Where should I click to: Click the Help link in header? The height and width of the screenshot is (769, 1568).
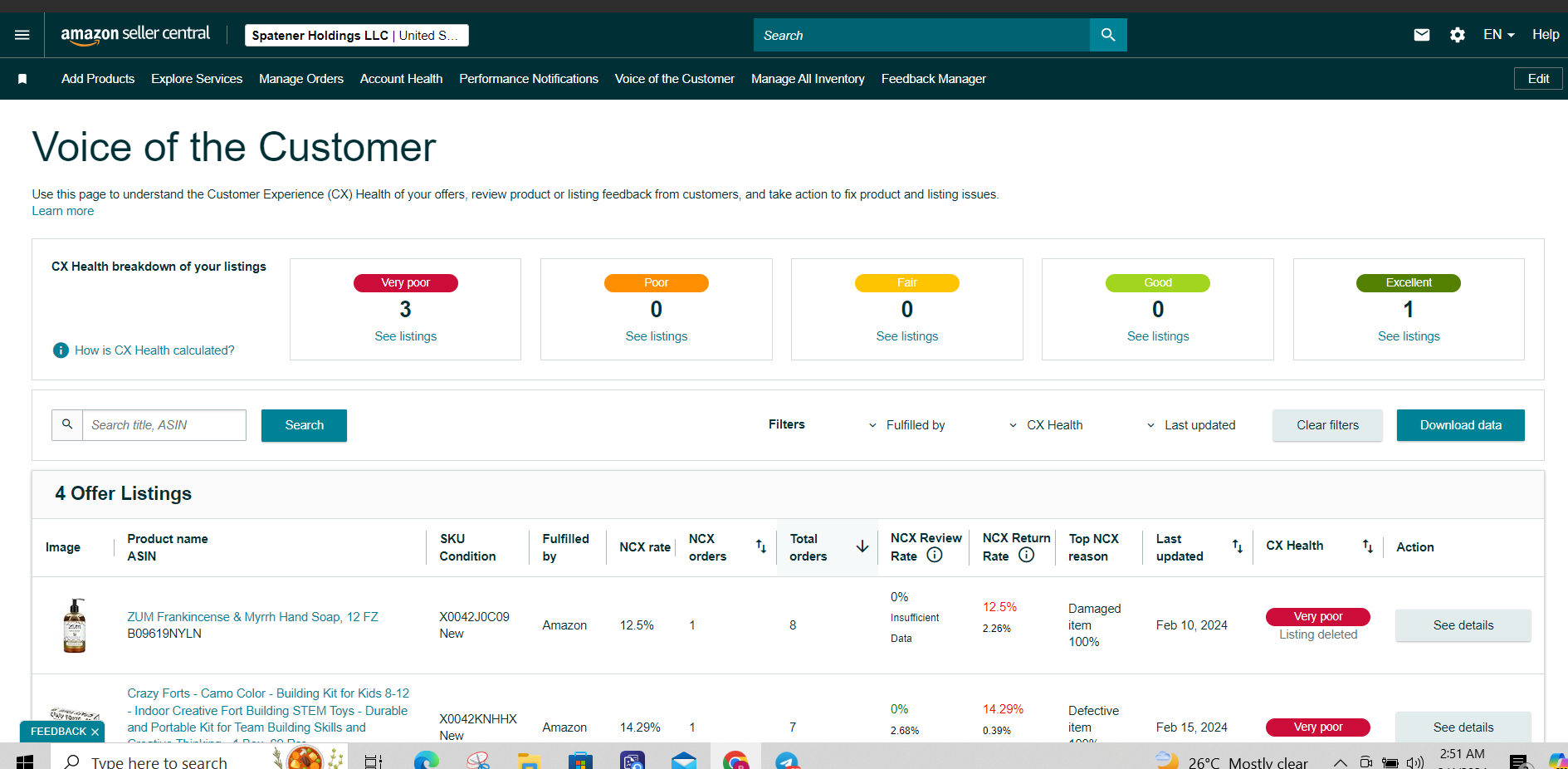point(1546,35)
